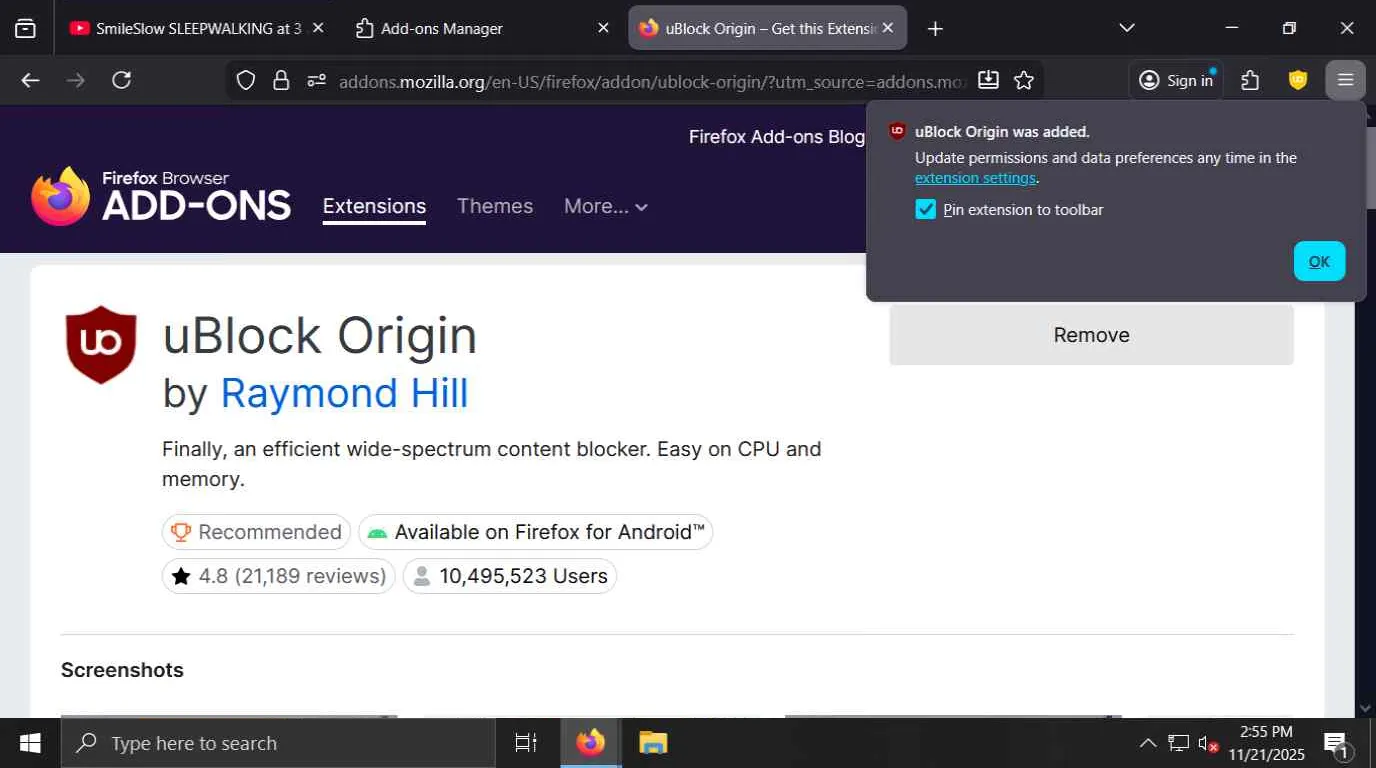
Task: Open the network icon in system tray
Action: 1178,743
